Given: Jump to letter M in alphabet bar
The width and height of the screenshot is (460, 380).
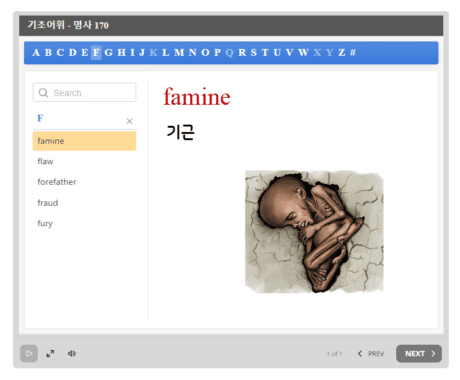Looking at the screenshot, I should click(179, 53).
